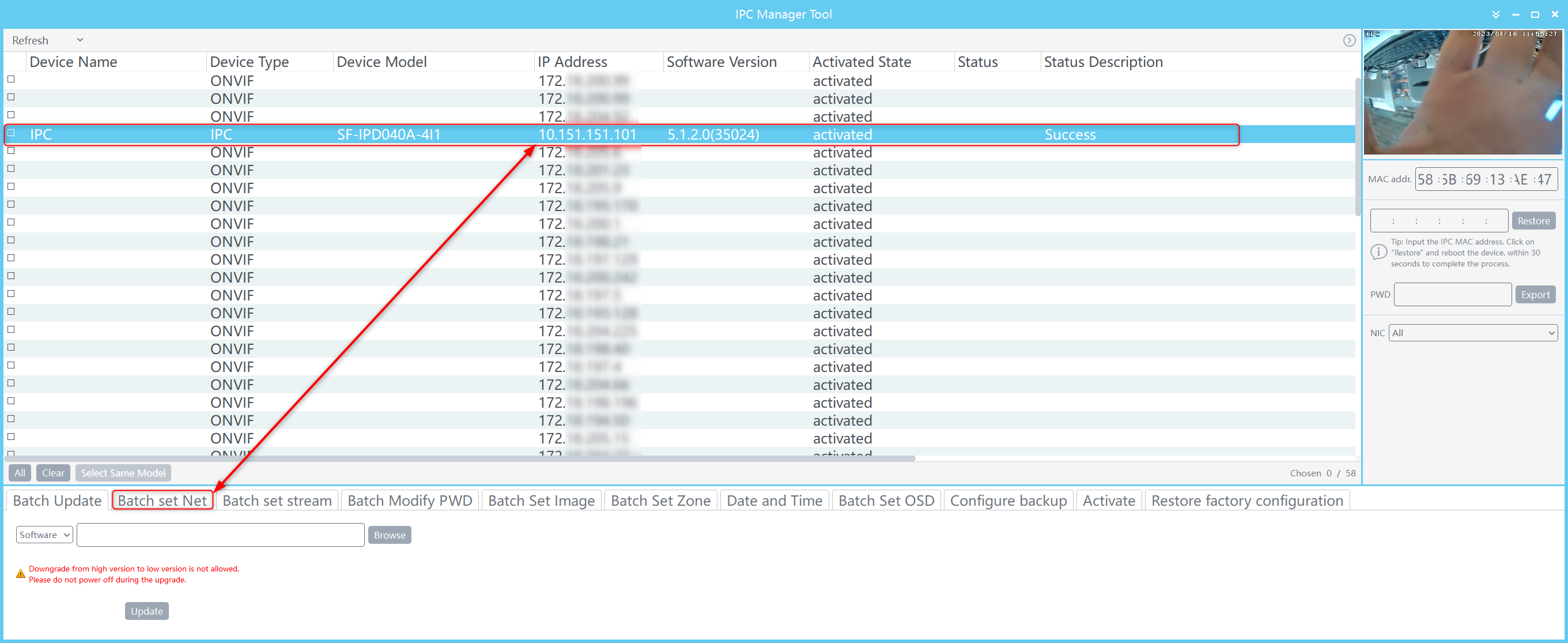Viewport: 1568px width, 643px height.
Task: Click the circular expand arrow above the table
Action: point(1349,40)
